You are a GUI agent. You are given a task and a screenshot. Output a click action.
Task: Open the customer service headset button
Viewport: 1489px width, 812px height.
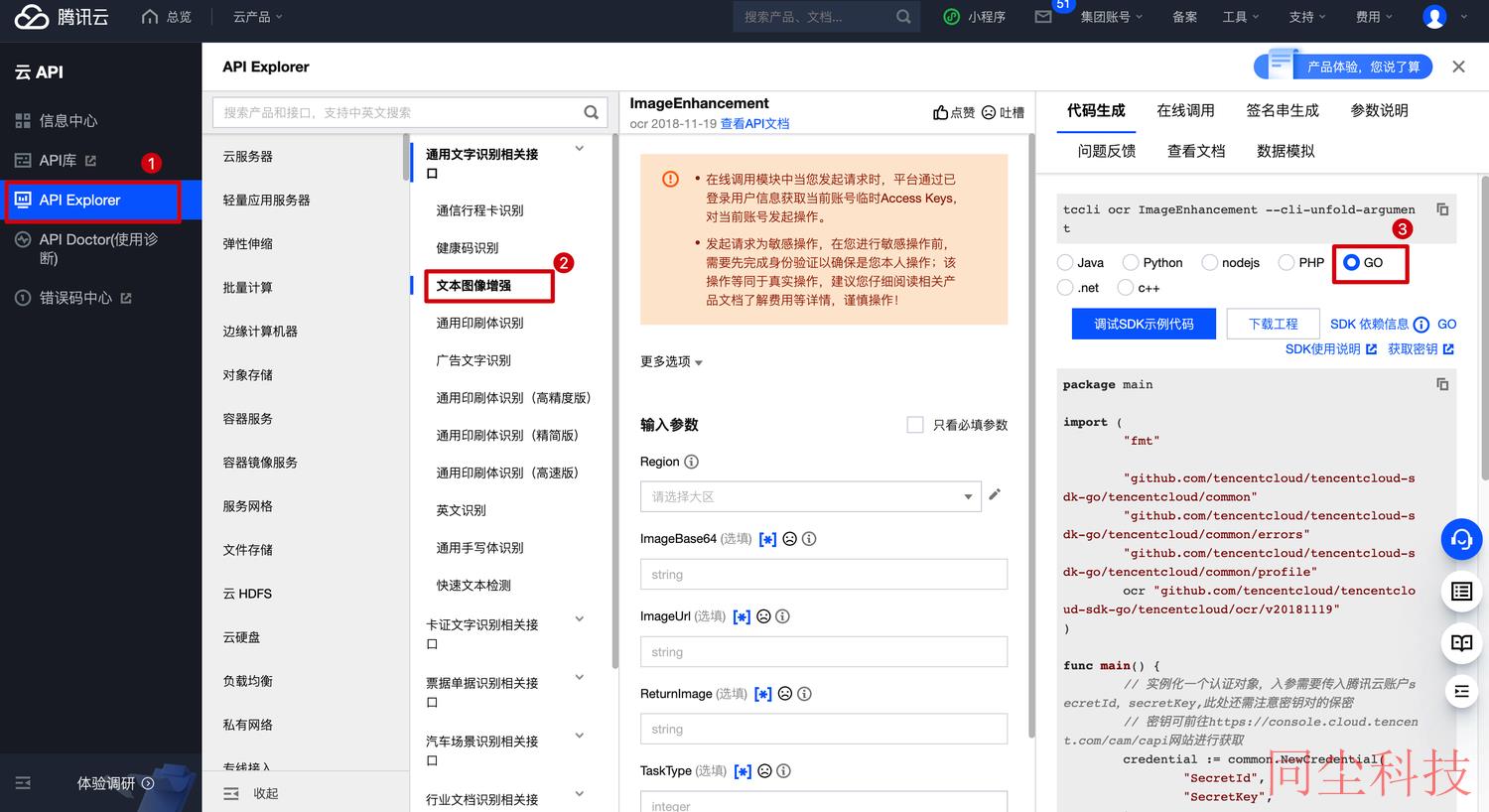(x=1461, y=539)
